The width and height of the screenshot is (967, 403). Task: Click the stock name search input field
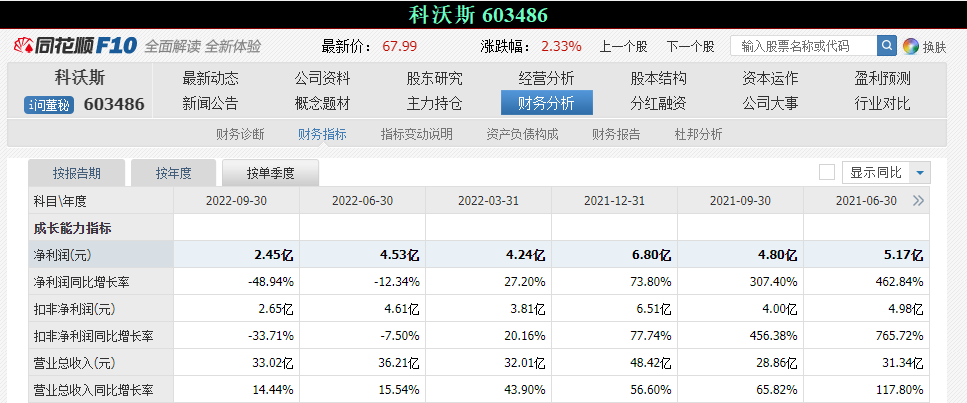(804, 46)
